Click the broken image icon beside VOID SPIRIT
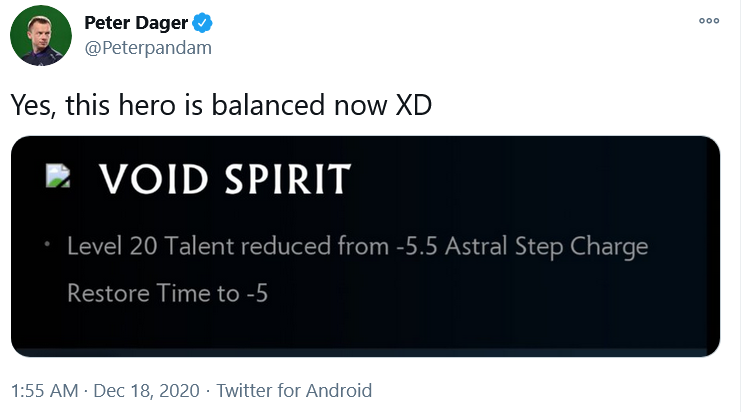This screenshot has height=412, width=747. [58, 175]
